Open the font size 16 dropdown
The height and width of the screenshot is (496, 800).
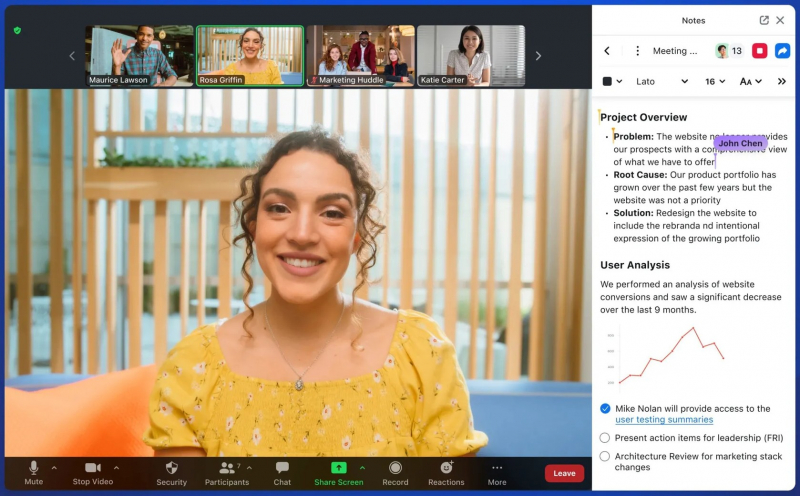[x=715, y=81]
